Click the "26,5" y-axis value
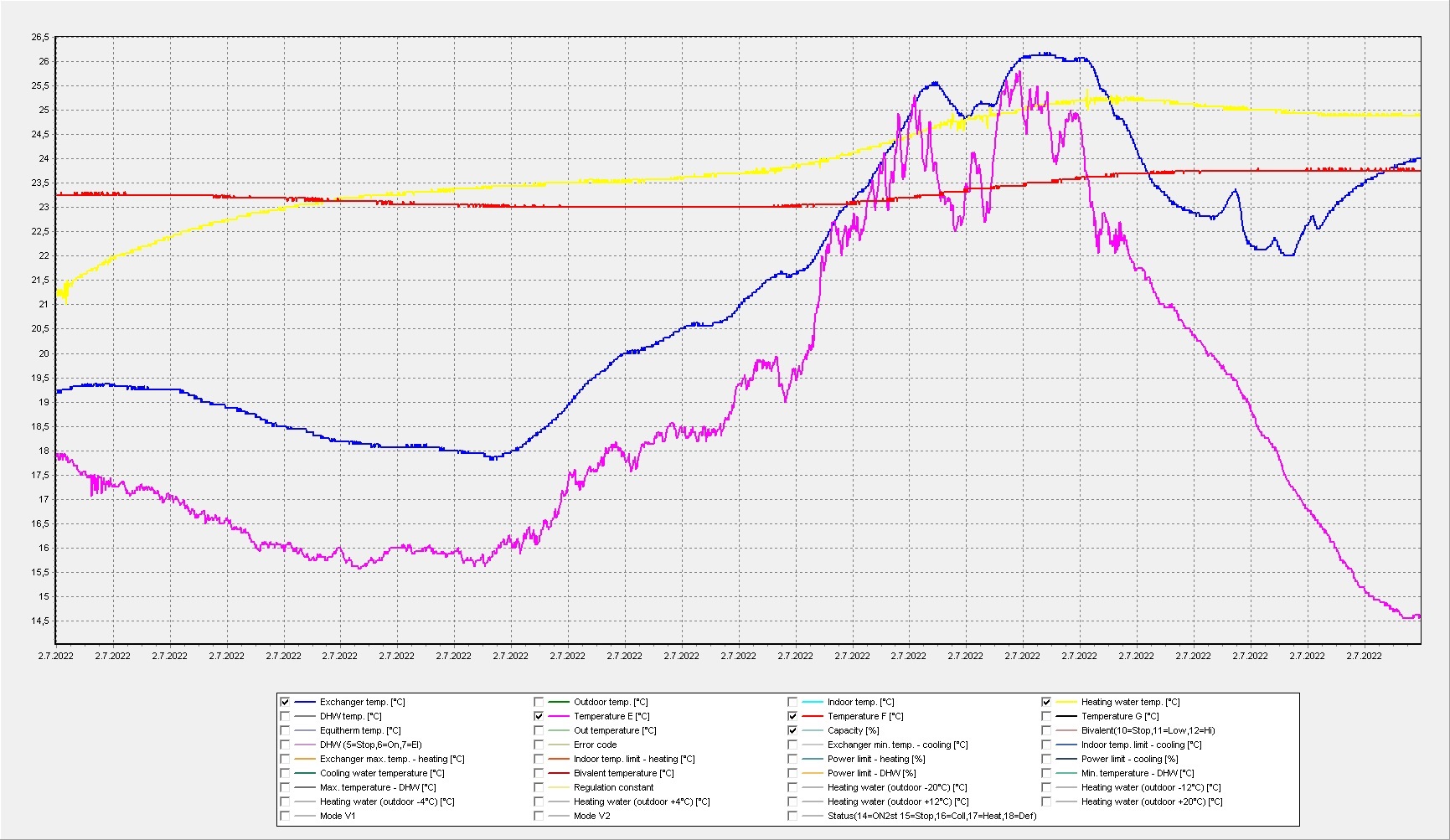Viewport: 1450px width, 840px height. tap(40, 37)
